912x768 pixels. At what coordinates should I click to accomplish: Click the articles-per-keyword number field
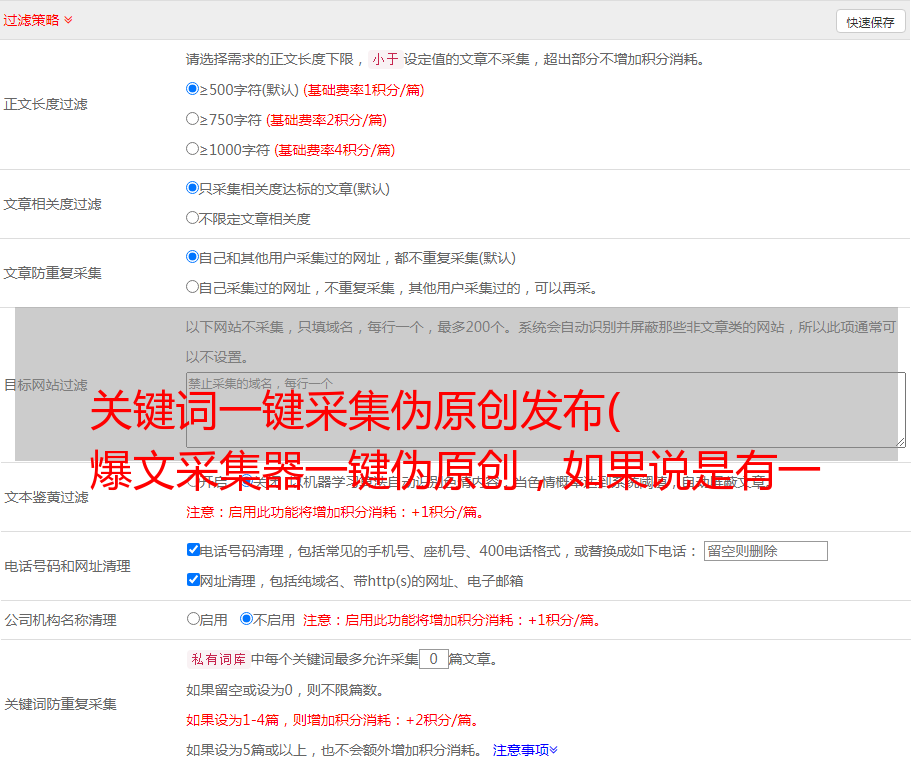pyautogui.click(x=433, y=659)
